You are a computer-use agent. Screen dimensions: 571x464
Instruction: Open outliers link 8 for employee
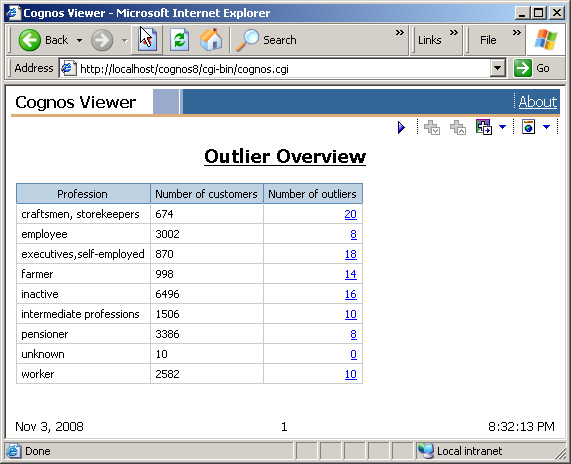pos(353,234)
